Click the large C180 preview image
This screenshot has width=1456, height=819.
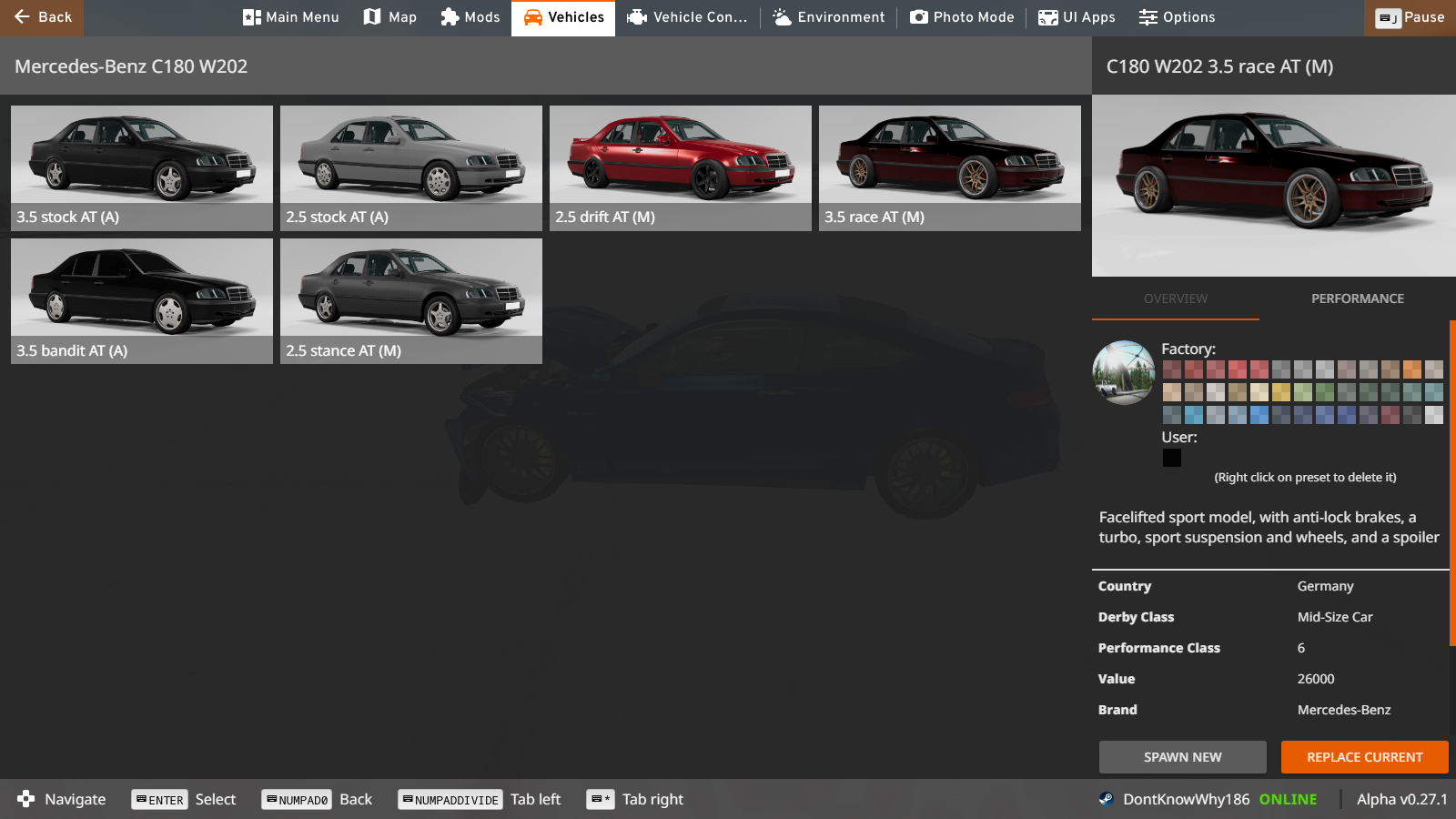pos(1274,186)
